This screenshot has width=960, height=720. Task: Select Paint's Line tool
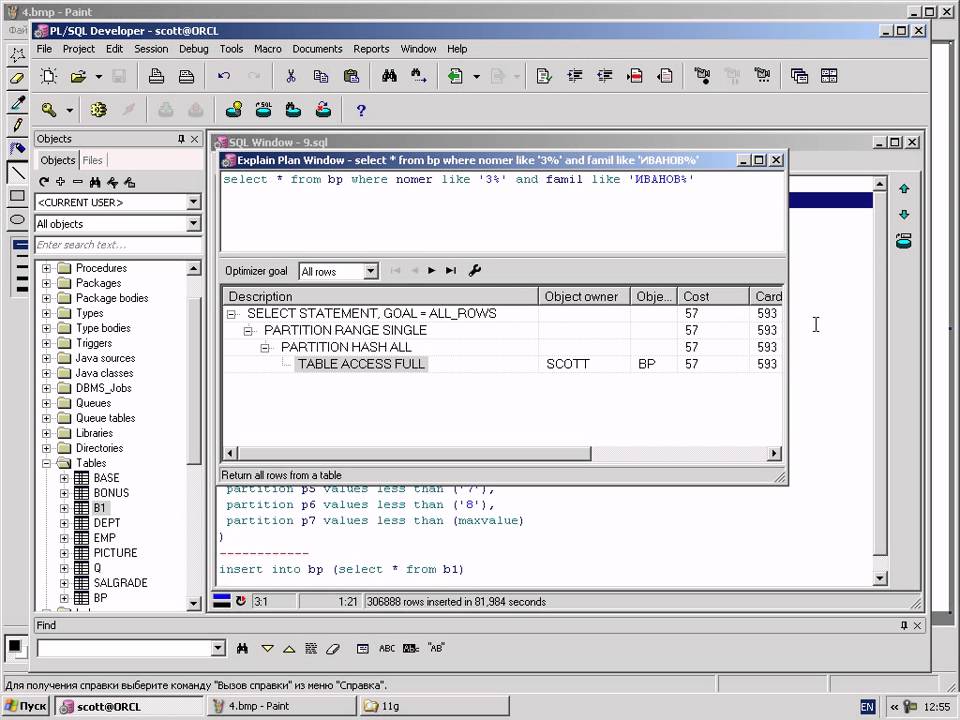tap(17, 173)
